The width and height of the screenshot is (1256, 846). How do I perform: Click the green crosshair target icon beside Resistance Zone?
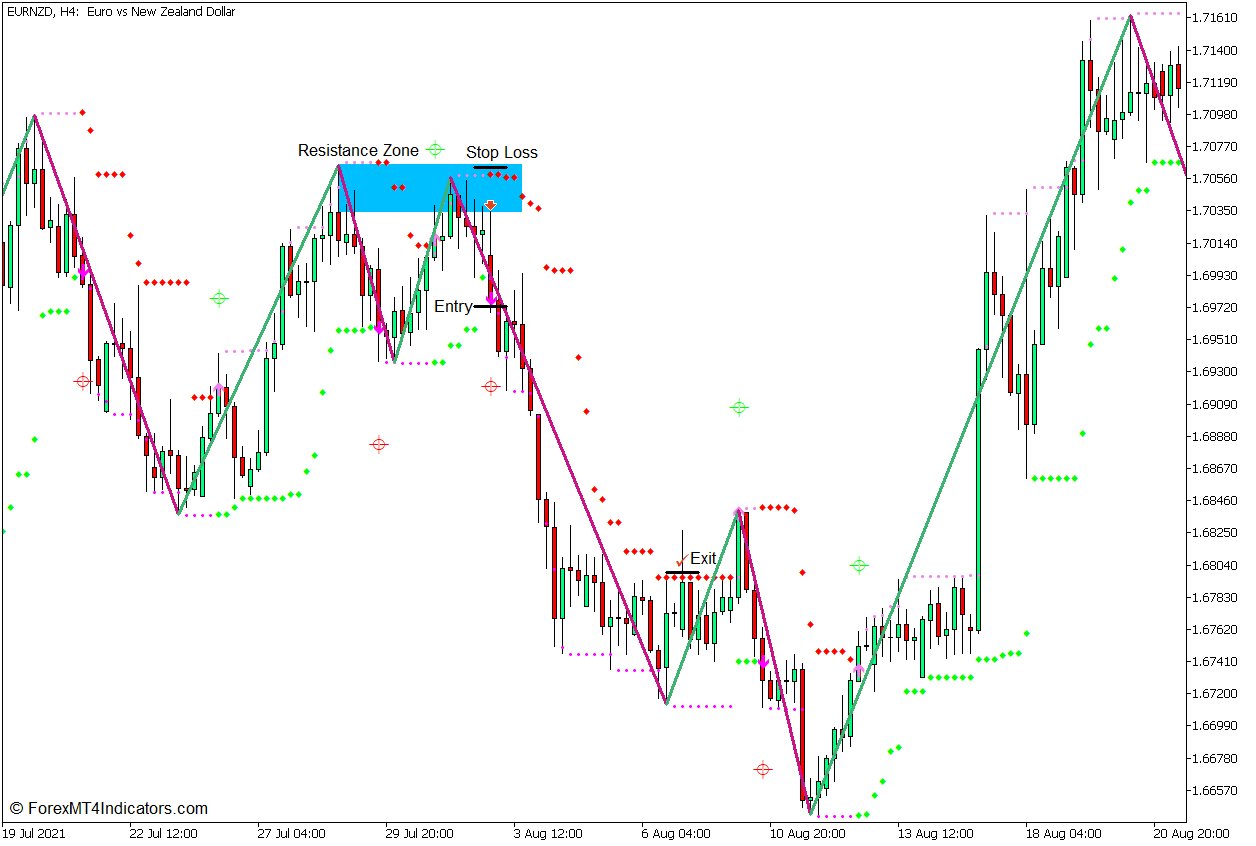pyautogui.click(x=434, y=148)
